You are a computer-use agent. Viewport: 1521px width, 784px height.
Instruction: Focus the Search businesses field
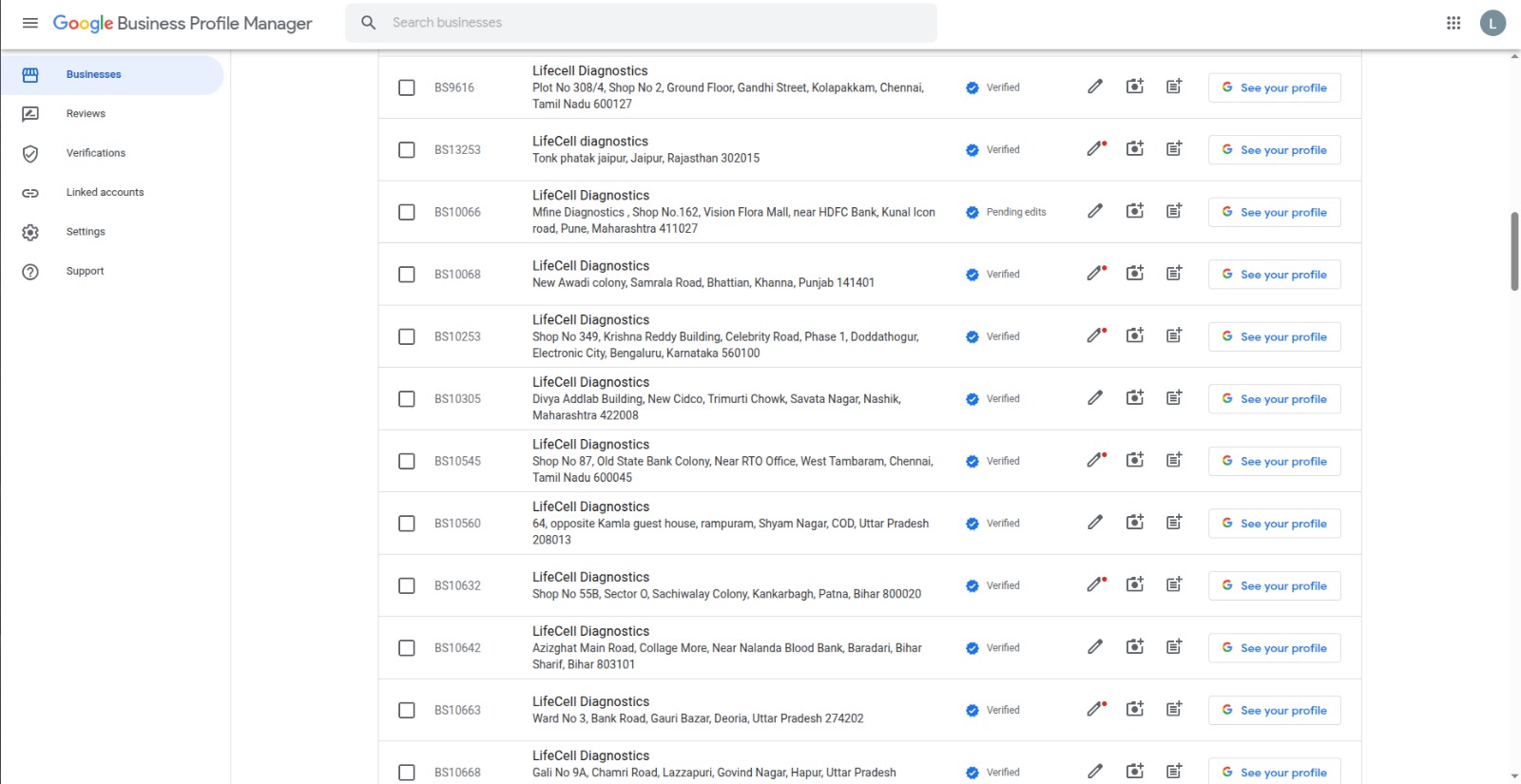pos(656,23)
